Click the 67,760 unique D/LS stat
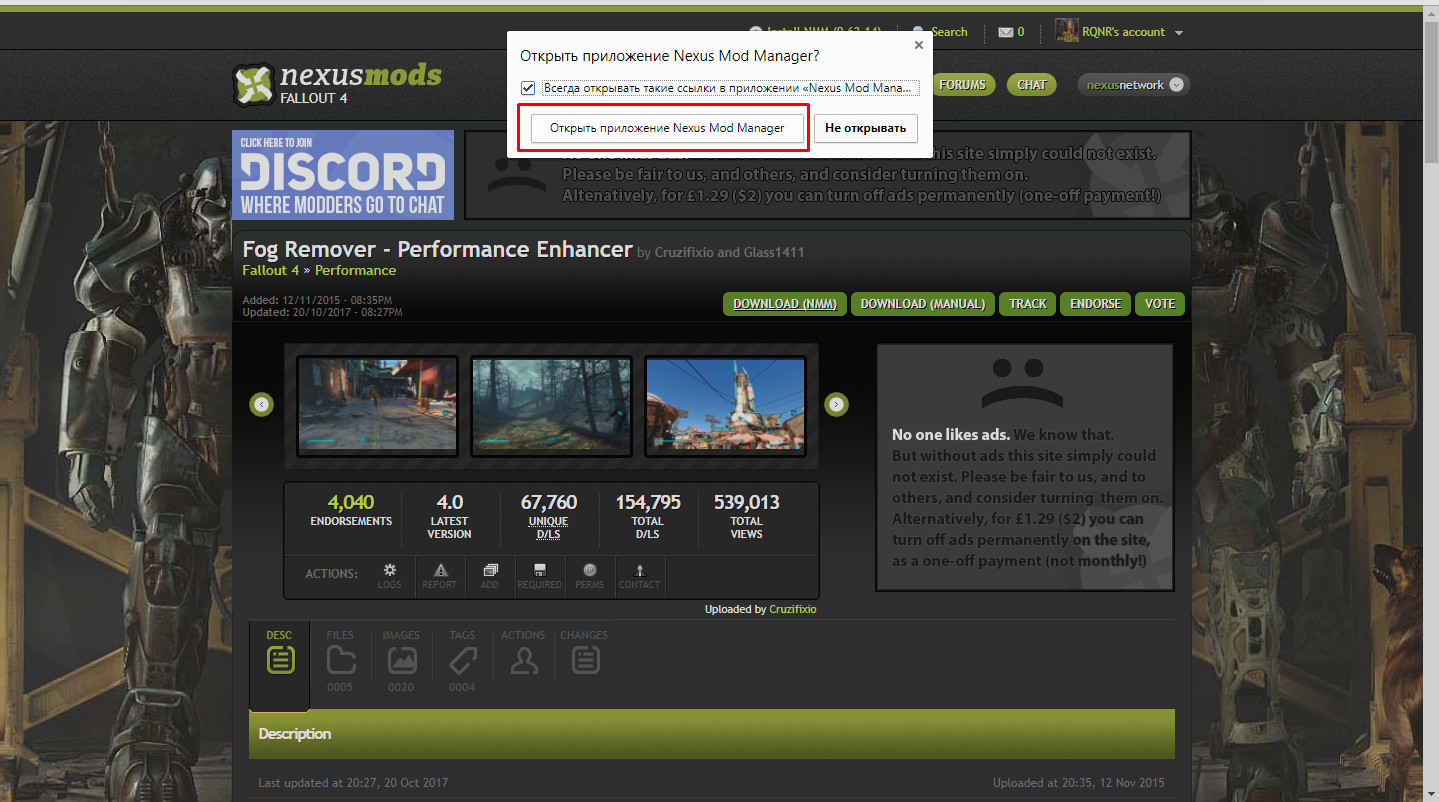Screen dimensions: 1439x802 [x=549, y=502]
